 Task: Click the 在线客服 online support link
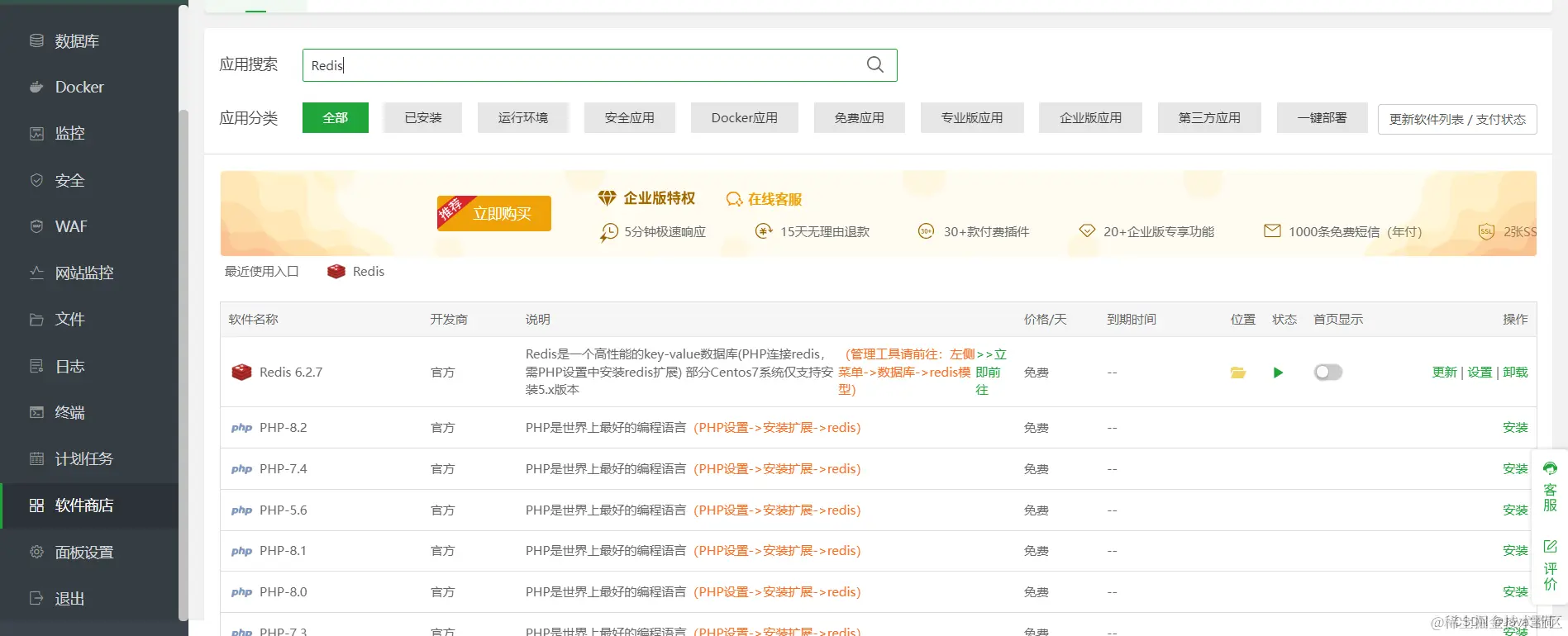click(765, 199)
